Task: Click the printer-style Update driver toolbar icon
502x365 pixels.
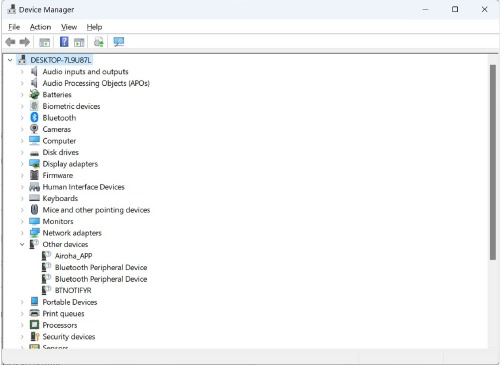Action: click(99, 42)
